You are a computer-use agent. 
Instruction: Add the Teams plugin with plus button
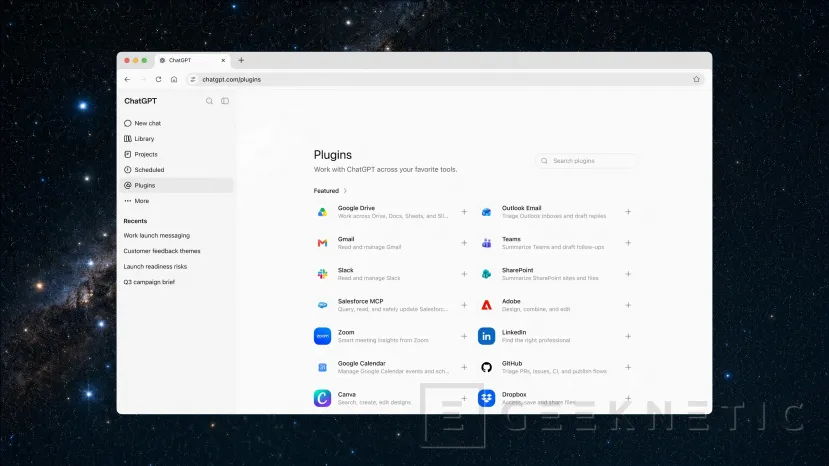[x=628, y=243]
